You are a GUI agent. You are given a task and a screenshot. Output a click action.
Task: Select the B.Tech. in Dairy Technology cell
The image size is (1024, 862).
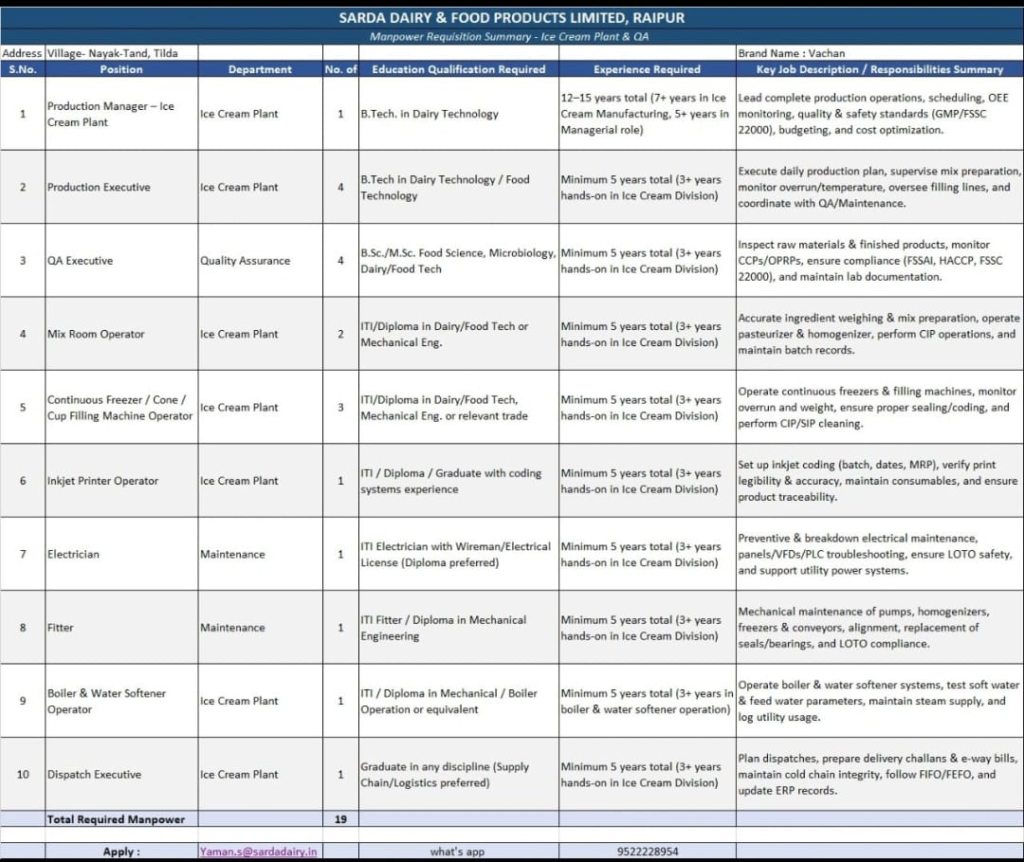tap(458, 114)
